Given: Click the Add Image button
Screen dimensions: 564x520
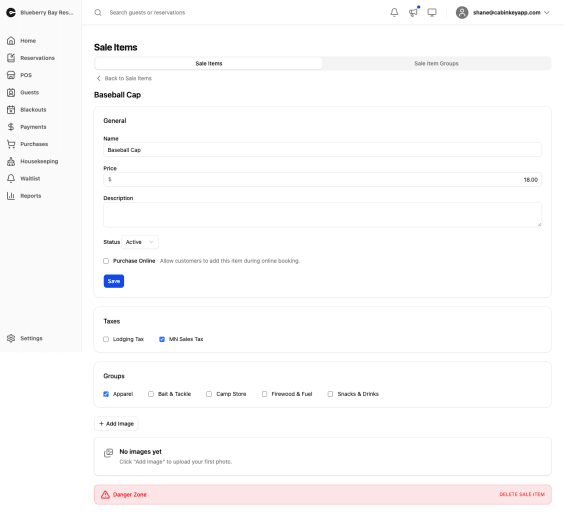Looking at the screenshot, I should coord(116,424).
